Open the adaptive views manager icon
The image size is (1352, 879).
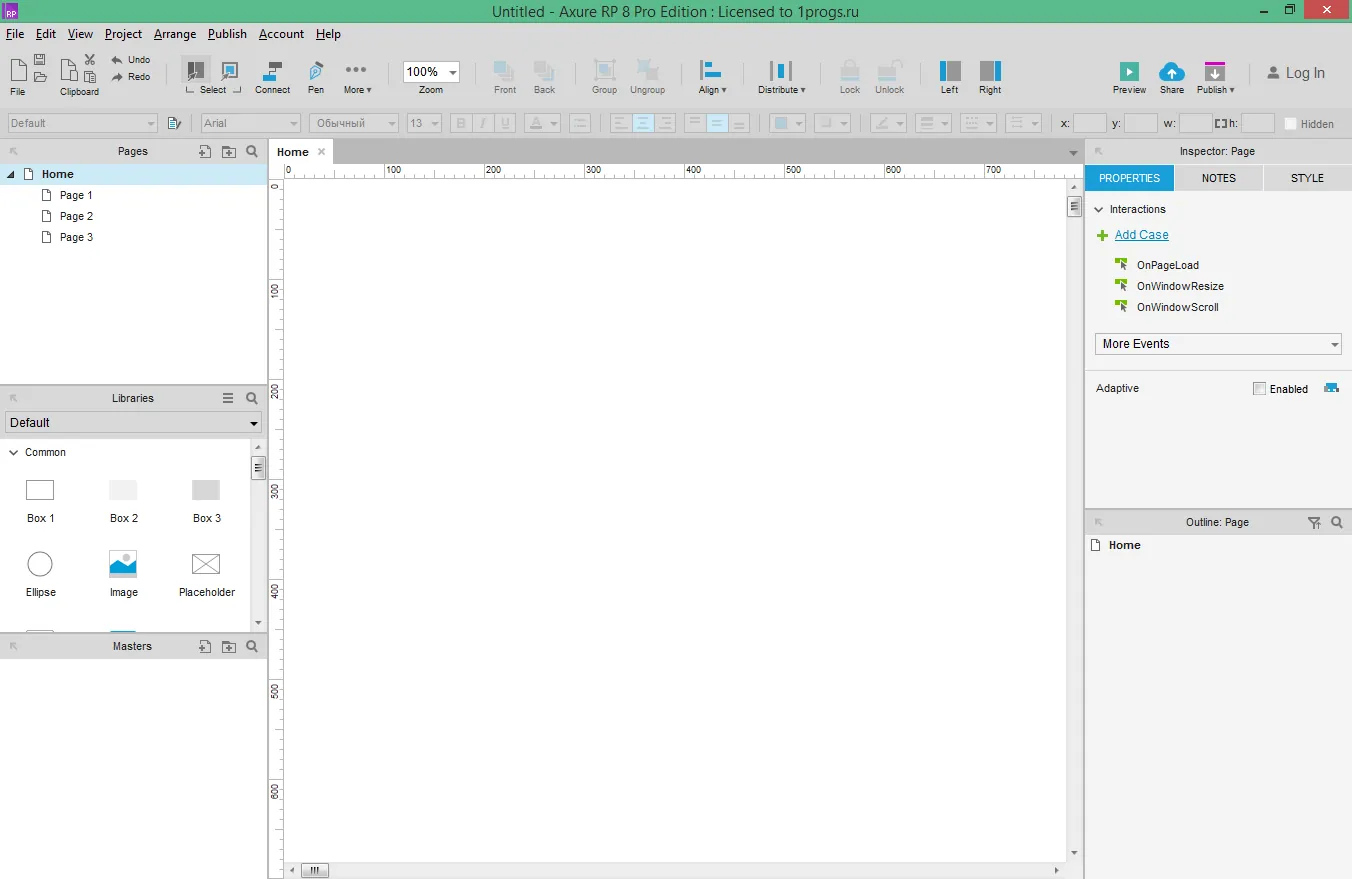(x=1331, y=388)
